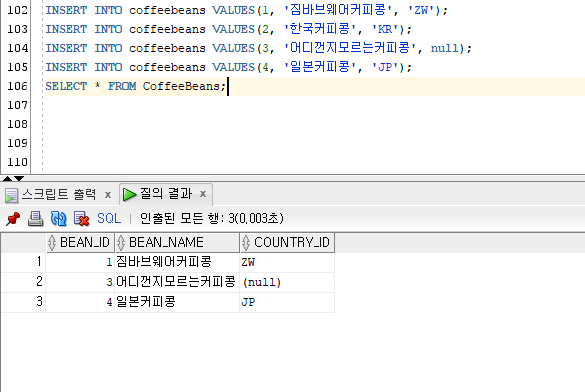Click the delete row icon
This screenshot has width=585, height=392.
81,219
